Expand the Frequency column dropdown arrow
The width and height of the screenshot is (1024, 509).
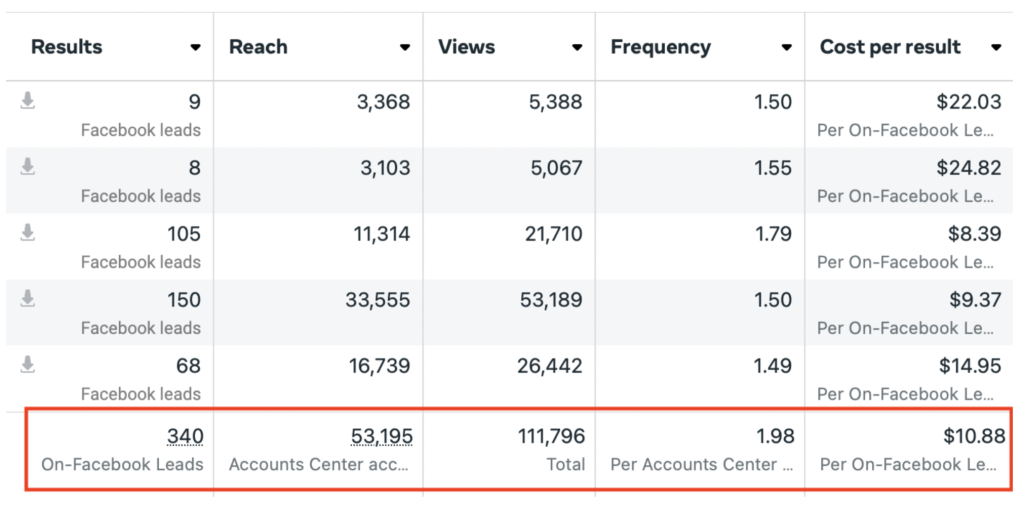click(786, 48)
